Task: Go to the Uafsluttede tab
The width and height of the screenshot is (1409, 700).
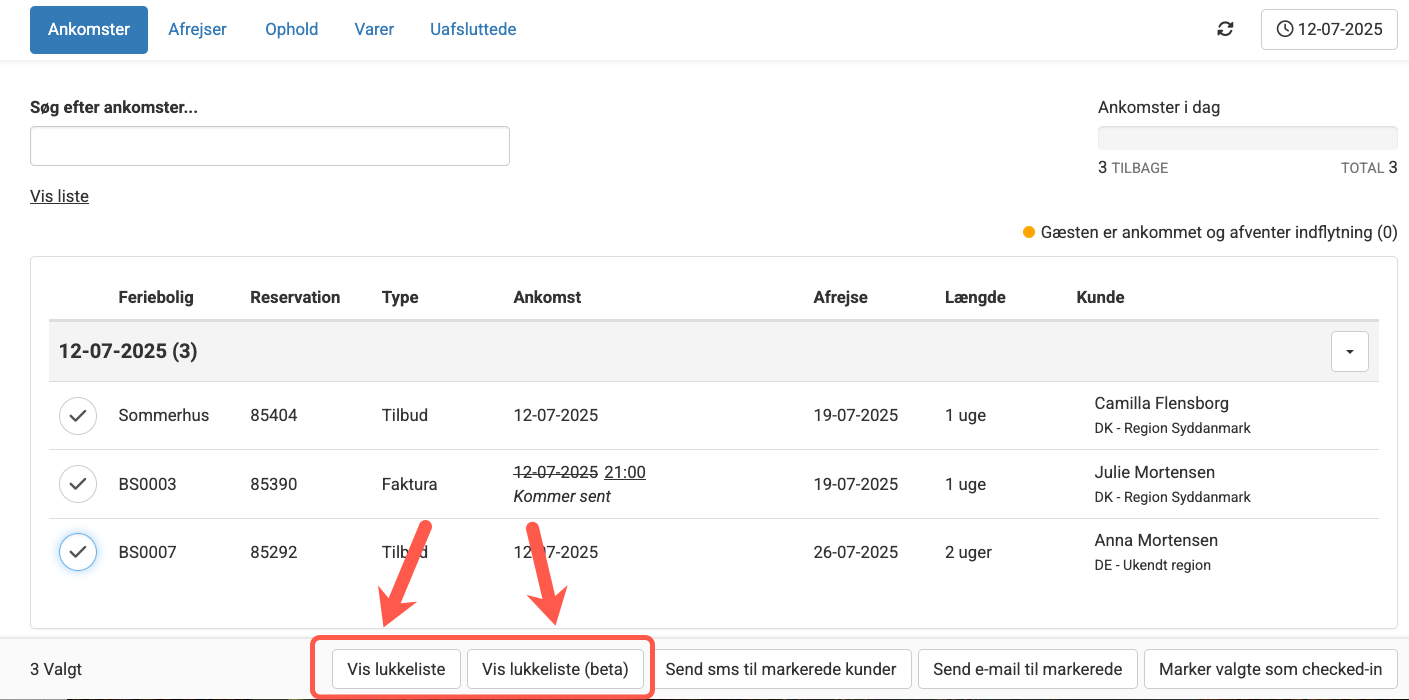Action: pos(473,29)
